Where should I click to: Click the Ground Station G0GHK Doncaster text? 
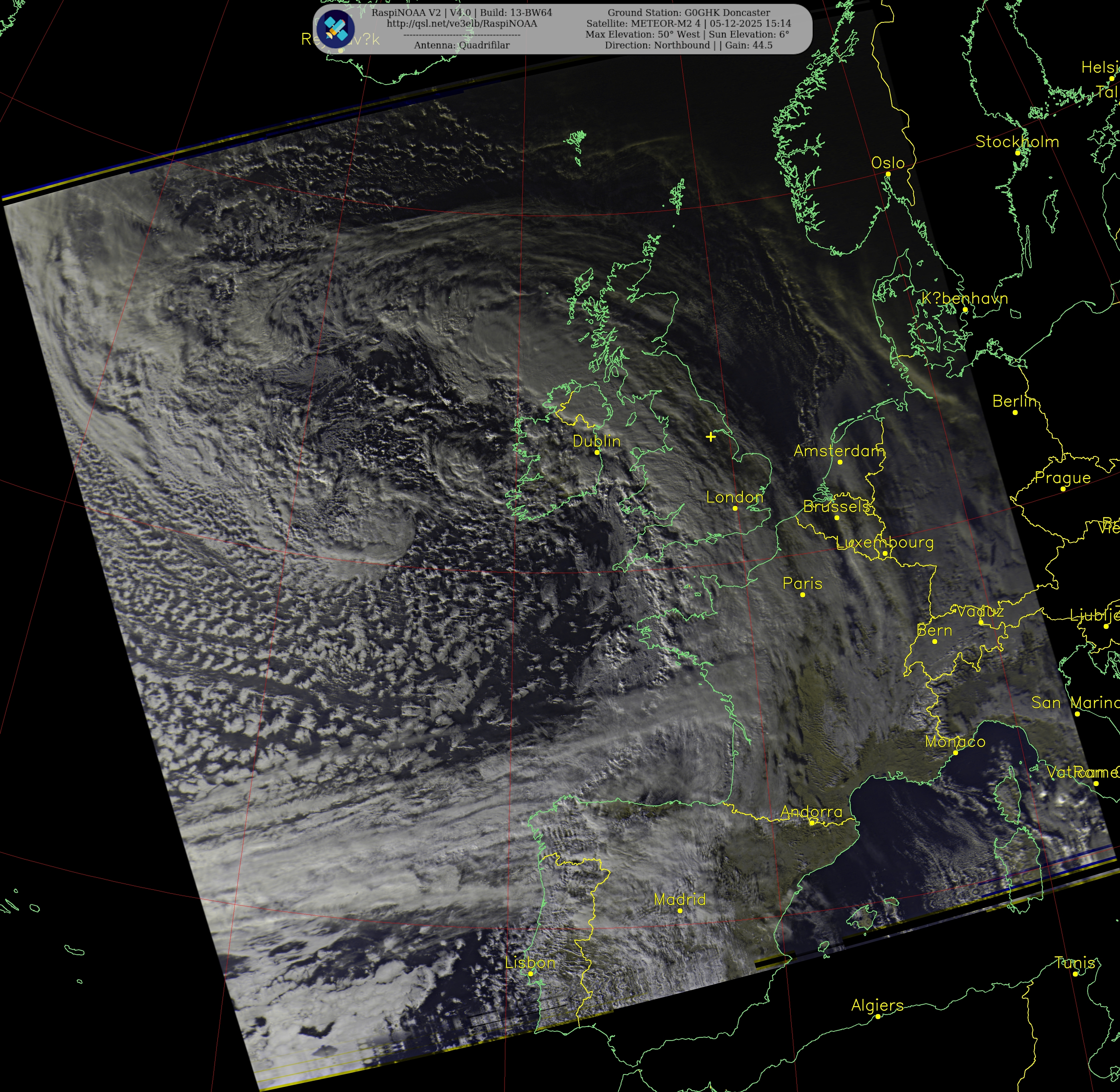pyautogui.click(x=689, y=13)
